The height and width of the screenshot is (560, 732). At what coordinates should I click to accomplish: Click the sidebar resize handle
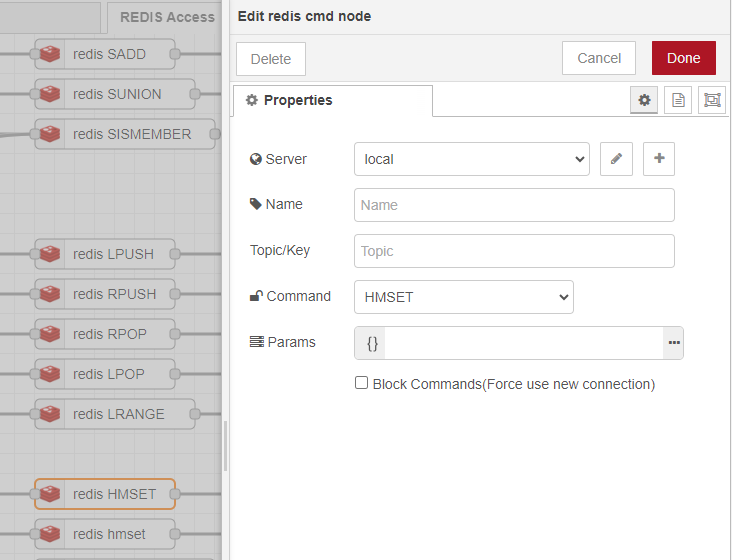click(225, 446)
